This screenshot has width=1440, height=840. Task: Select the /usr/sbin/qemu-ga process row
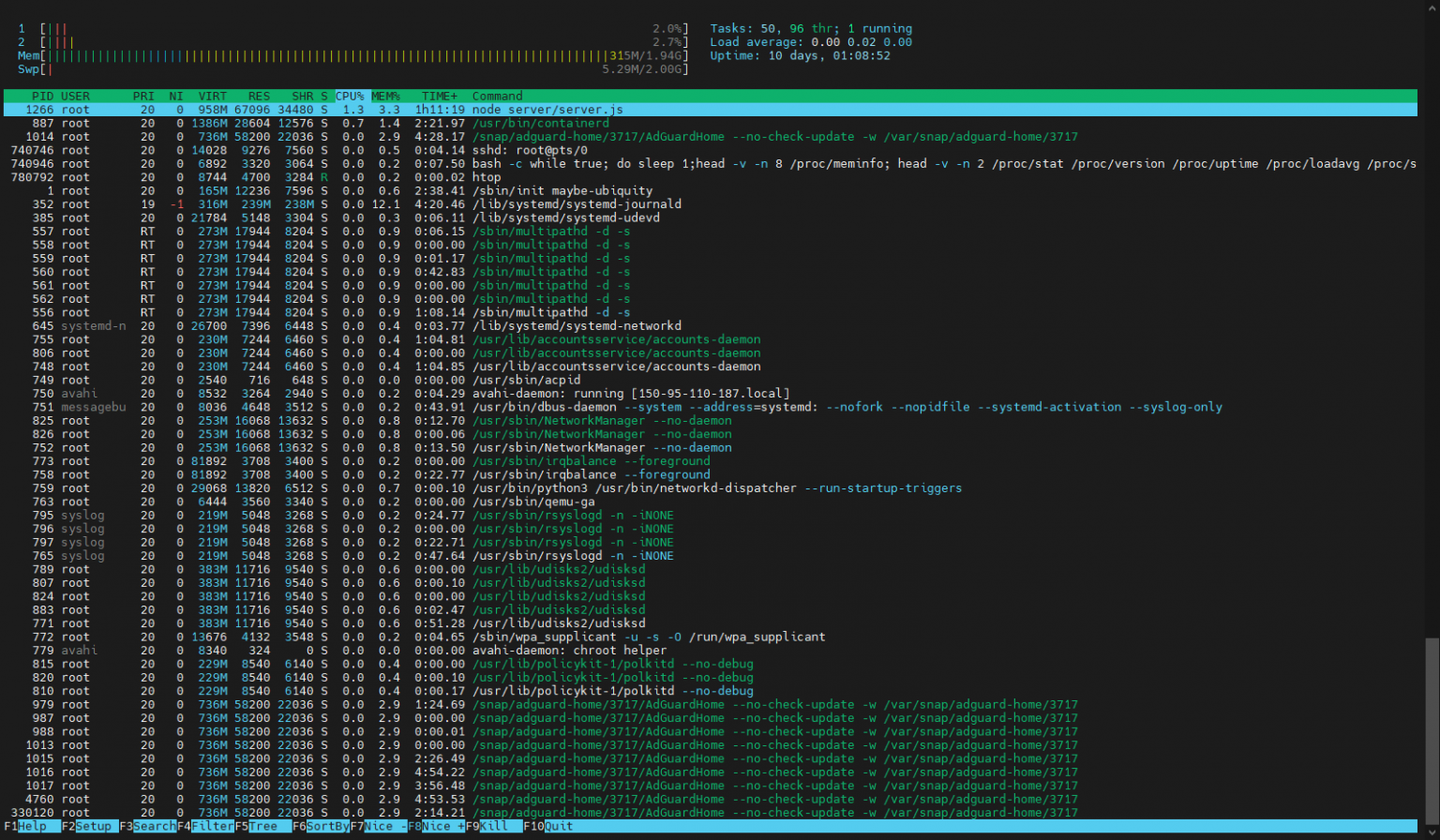[710, 502]
